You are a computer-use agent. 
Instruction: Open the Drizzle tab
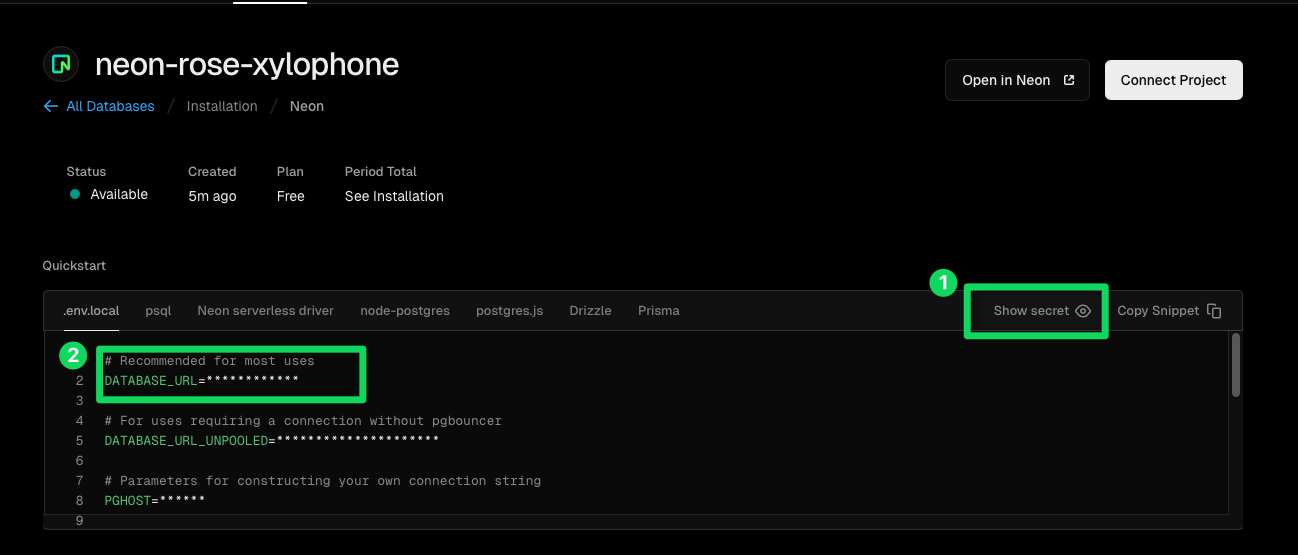590,311
